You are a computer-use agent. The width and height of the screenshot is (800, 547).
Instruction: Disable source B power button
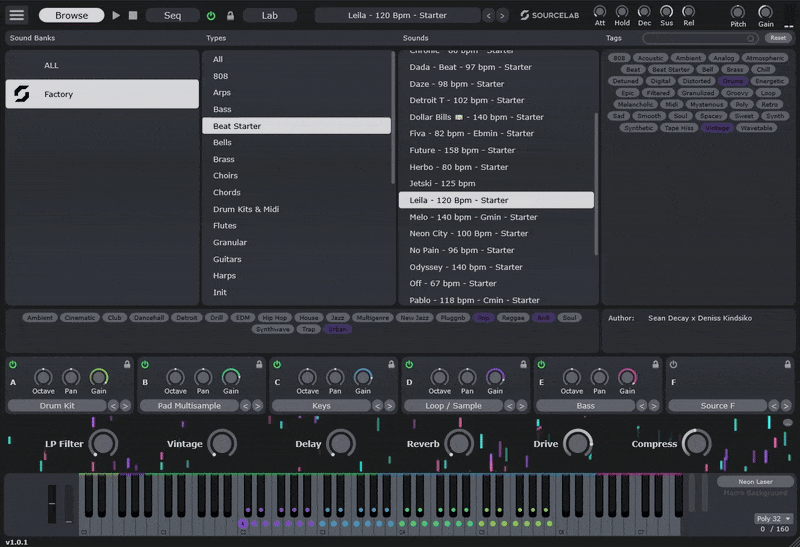[145, 364]
